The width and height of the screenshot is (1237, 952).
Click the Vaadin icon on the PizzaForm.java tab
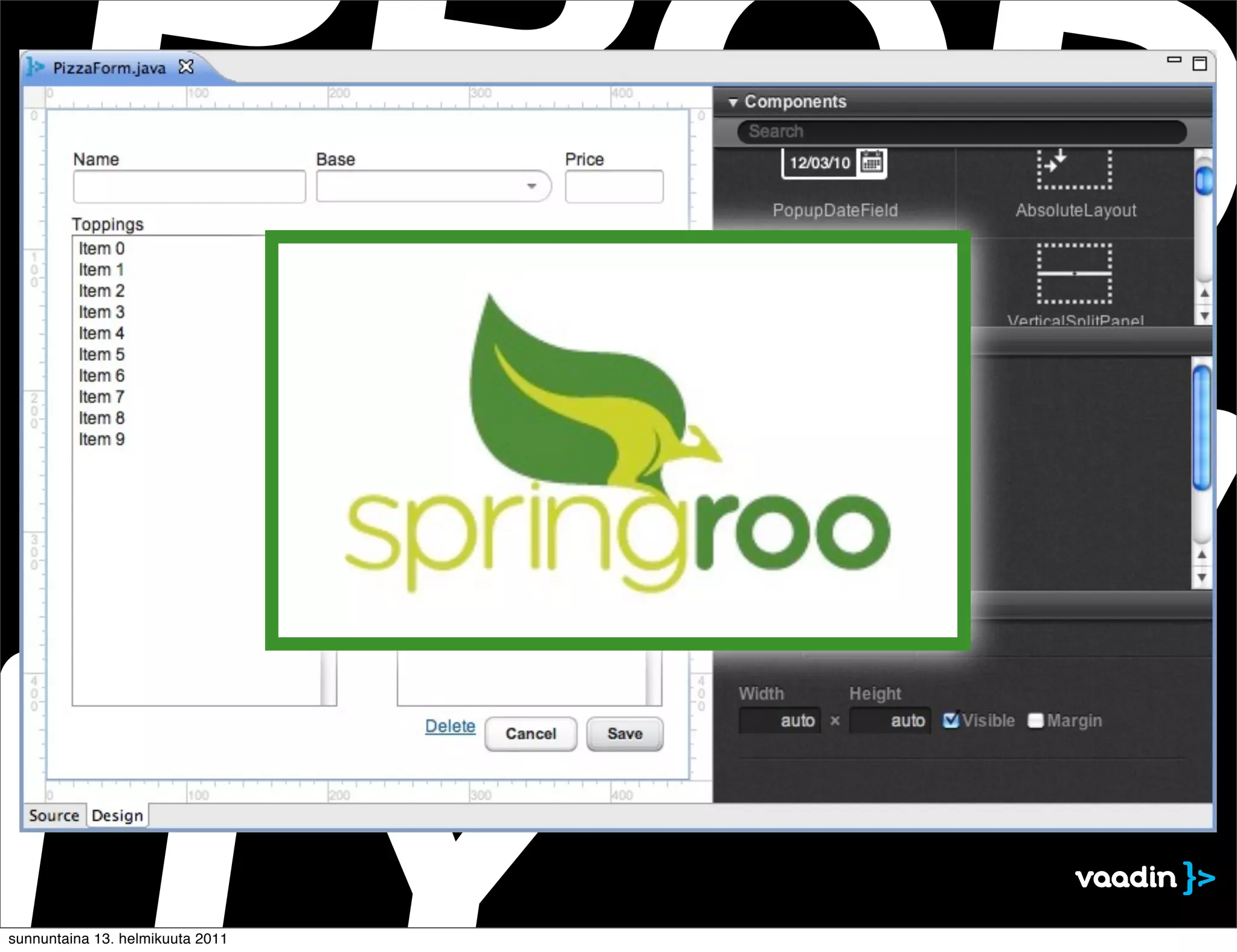pos(36,67)
